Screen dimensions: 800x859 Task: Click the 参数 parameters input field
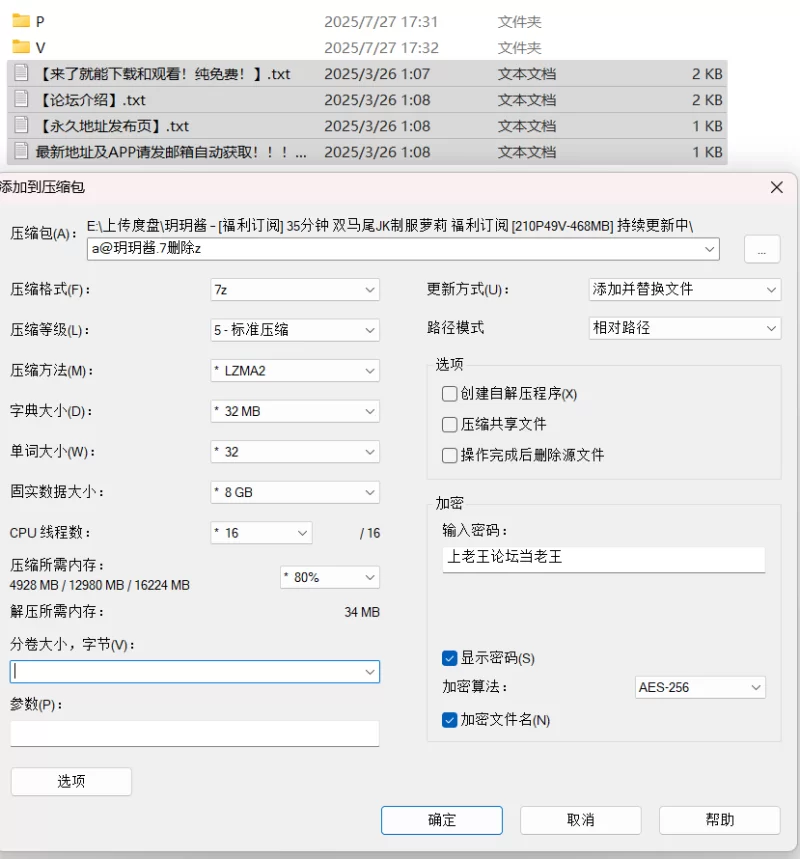point(195,734)
